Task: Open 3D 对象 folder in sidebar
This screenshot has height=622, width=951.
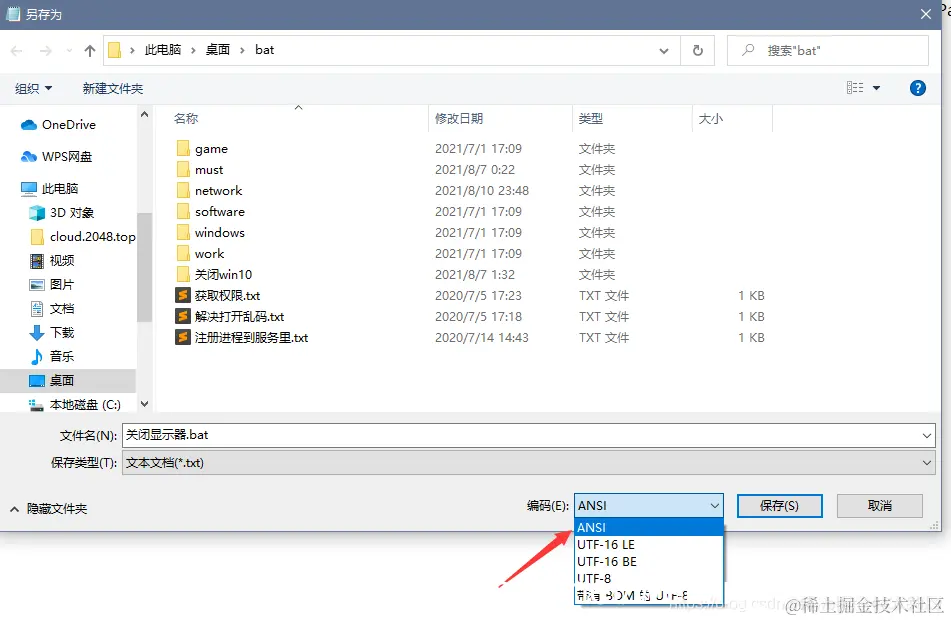Action: pos(62,213)
